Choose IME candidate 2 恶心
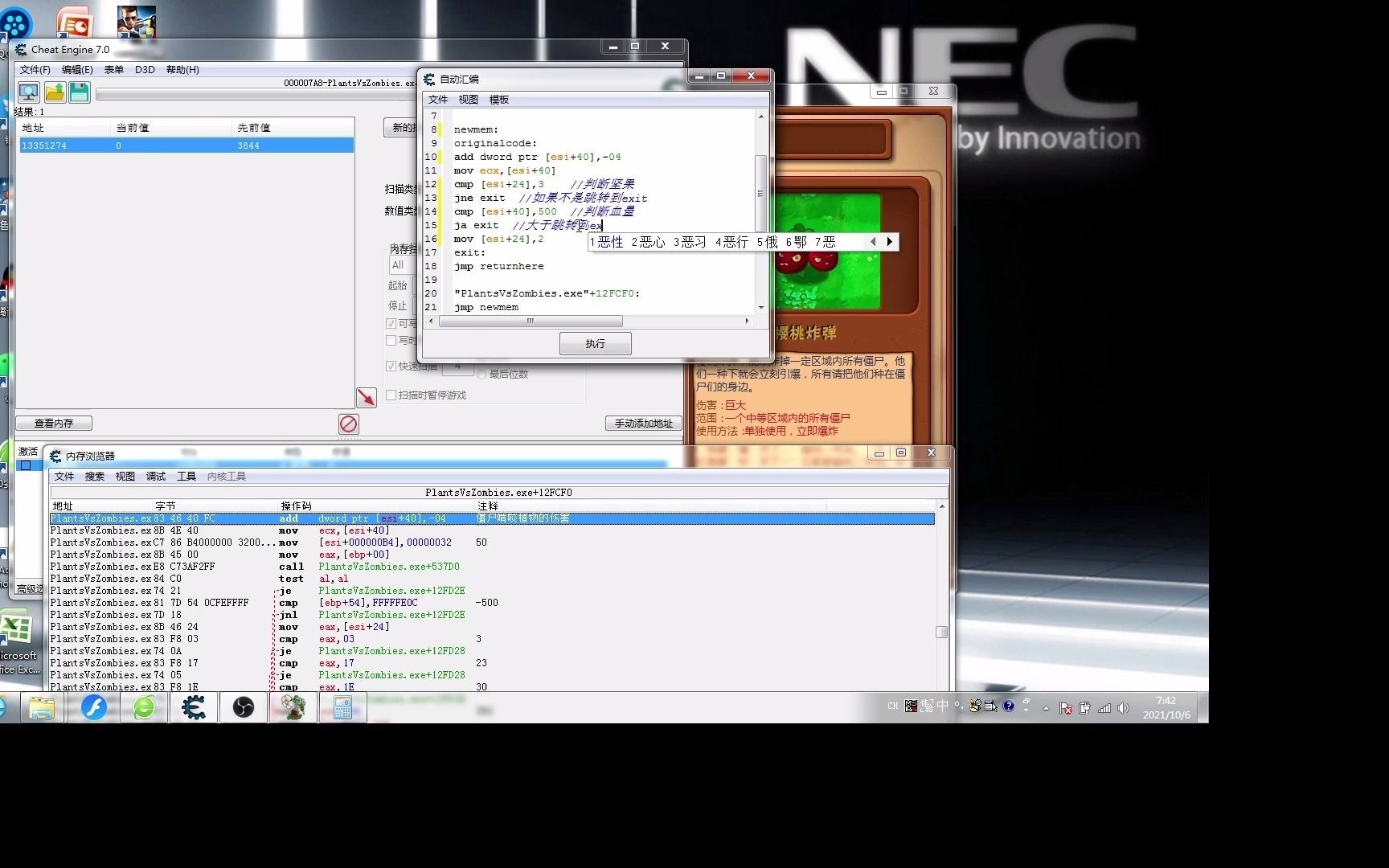 pyautogui.click(x=648, y=242)
